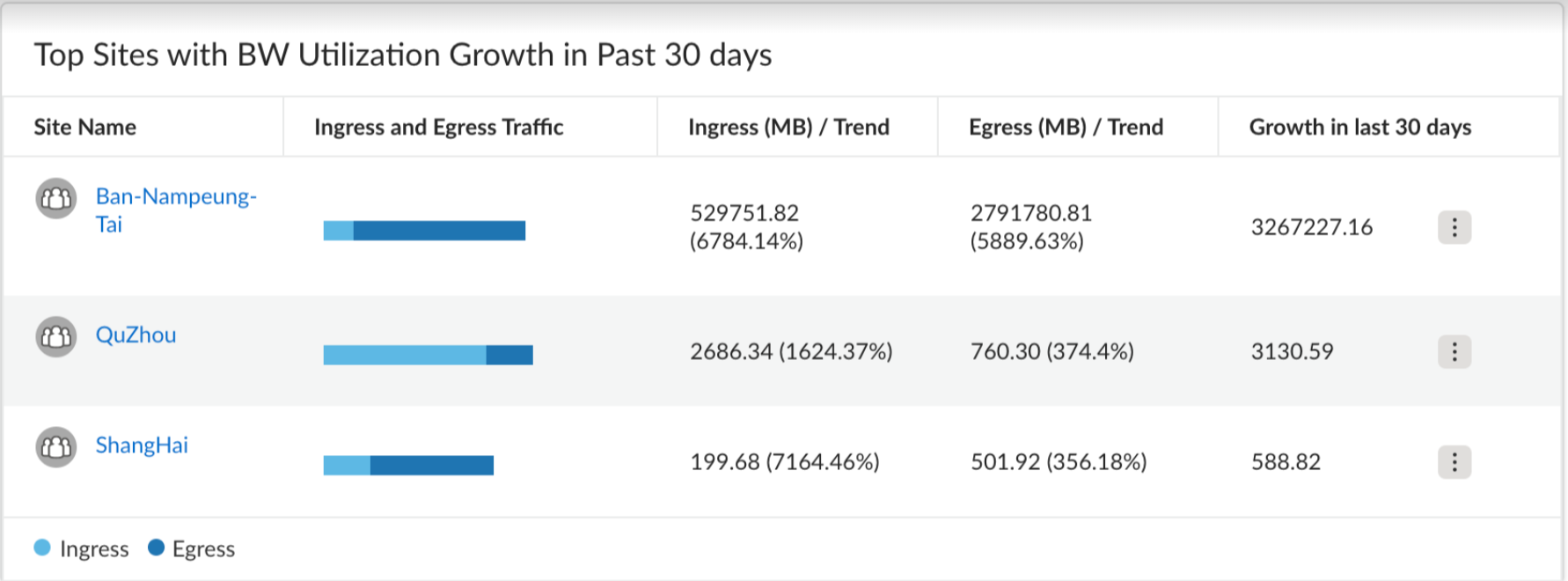Click the QuZhou site group icon
Image resolution: width=1568 pixels, height=581 pixels.
pos(56,336)
